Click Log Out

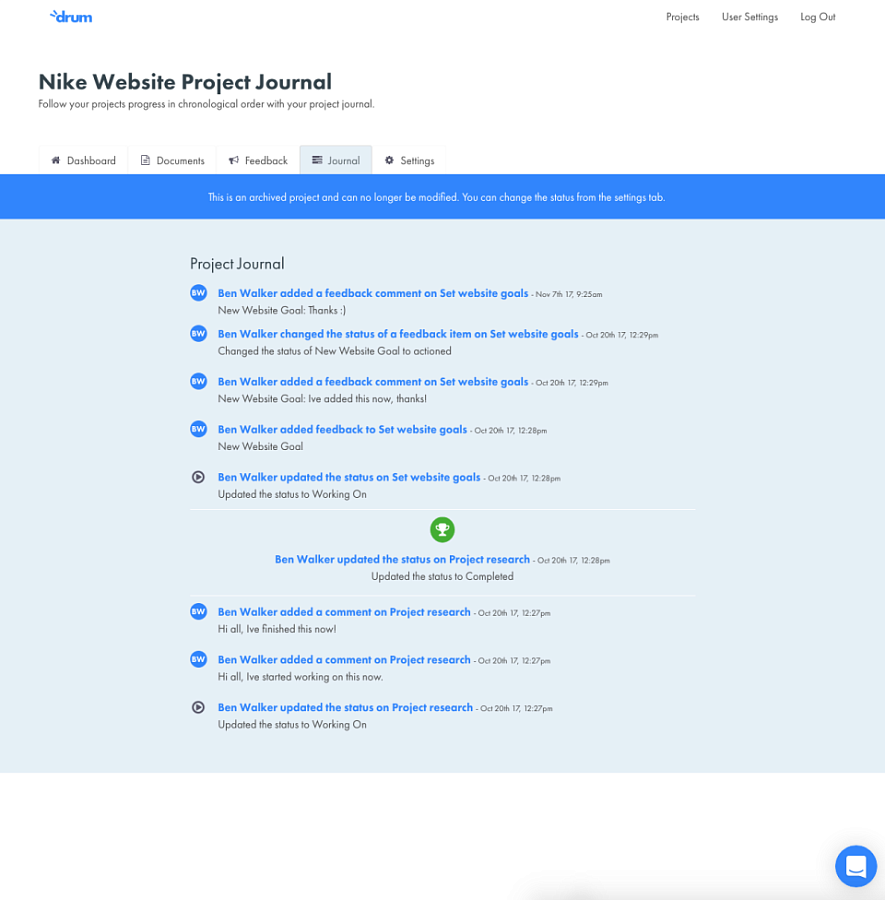click(x=818, y=17)
